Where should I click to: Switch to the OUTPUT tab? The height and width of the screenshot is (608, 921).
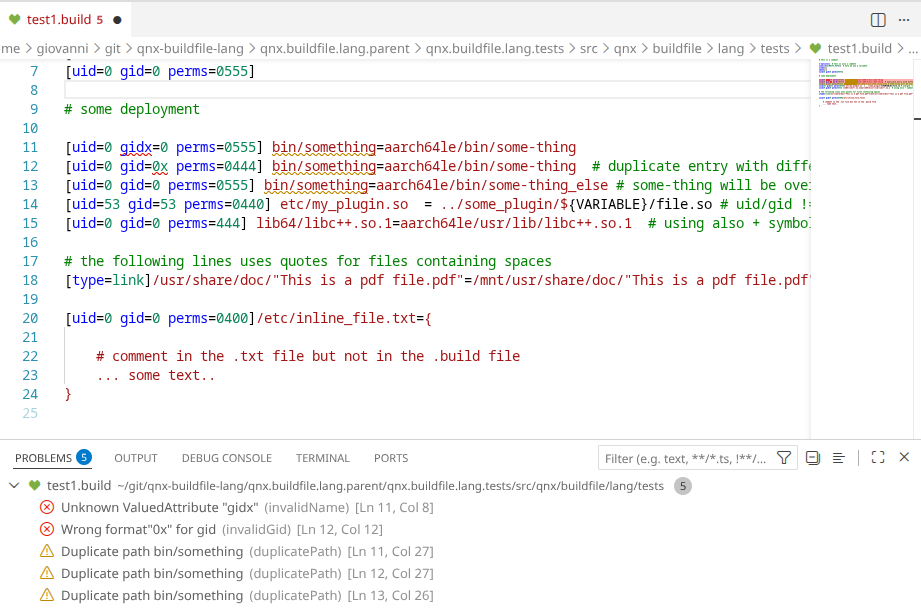[x=135, y=458]
